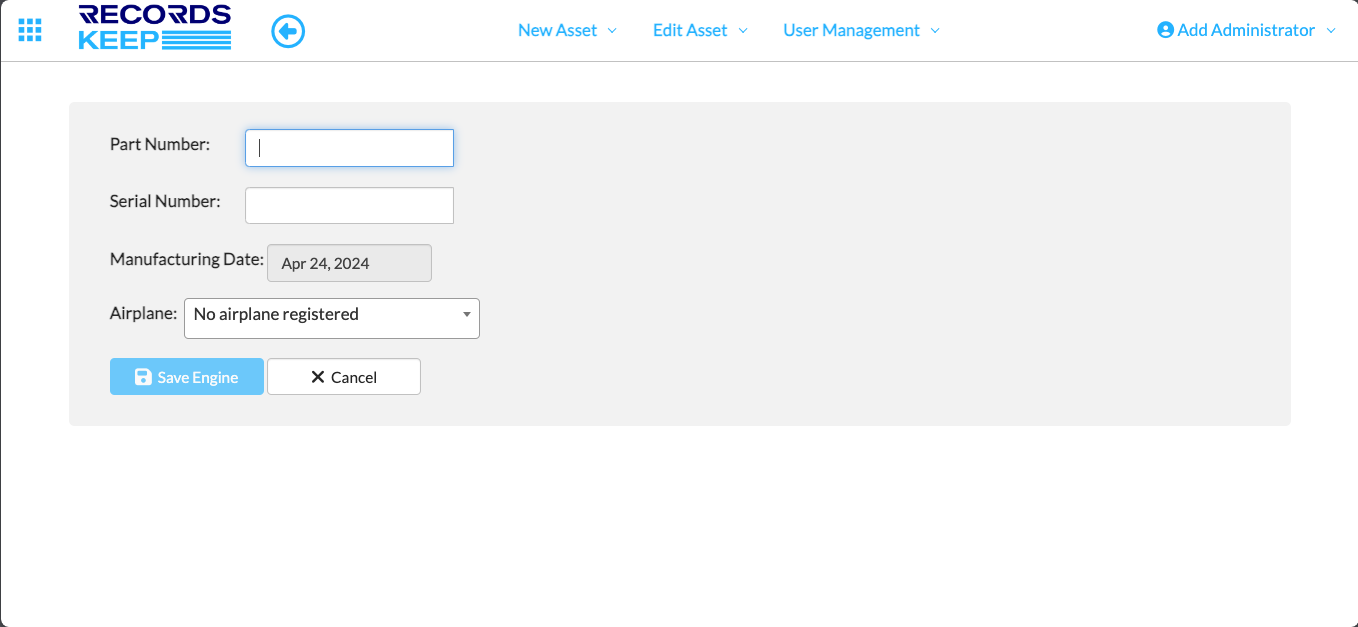Open the Manufacturing Date field
The height and width of the screenshot is (627, 1358).
349,263
